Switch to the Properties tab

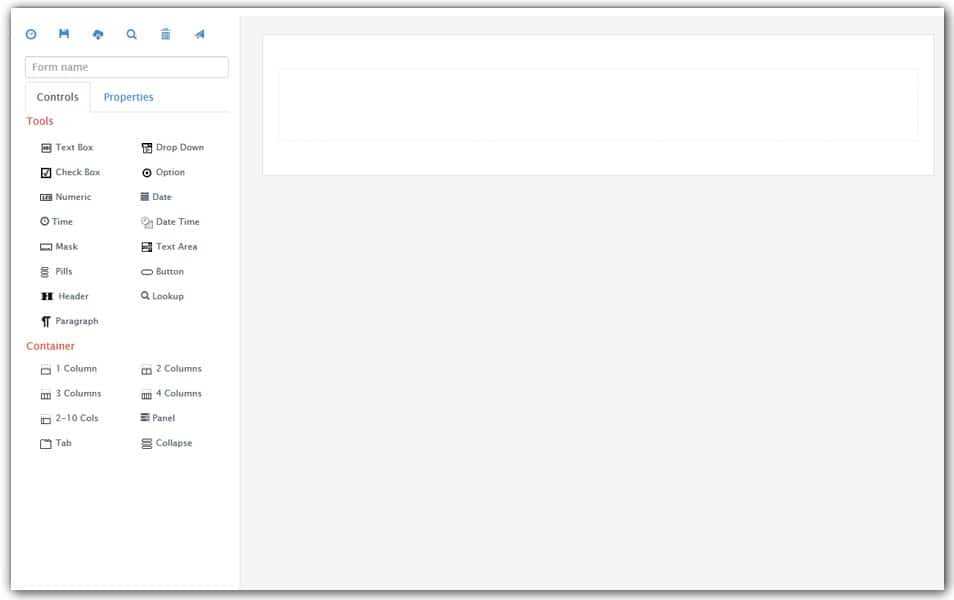[128, 97]
